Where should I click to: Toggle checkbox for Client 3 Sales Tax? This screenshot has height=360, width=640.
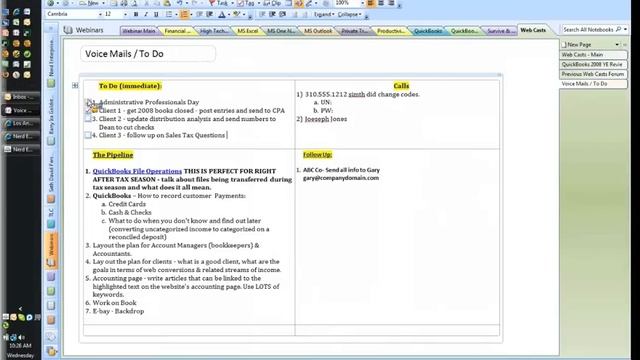point(88,135)
